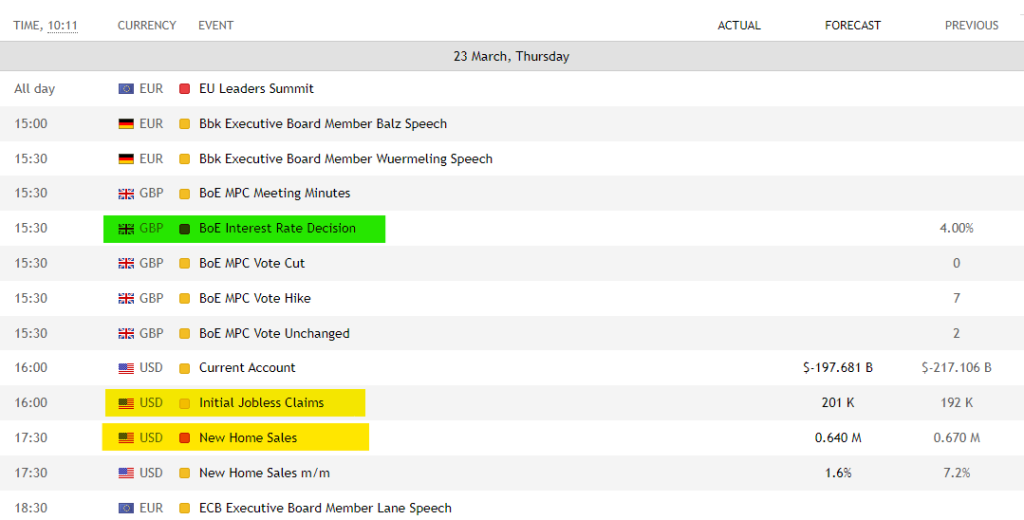Viewport: 1024px width, 520px height.
Task: Click the 23 March, Thursday date bar
Action: coord(511,57)
